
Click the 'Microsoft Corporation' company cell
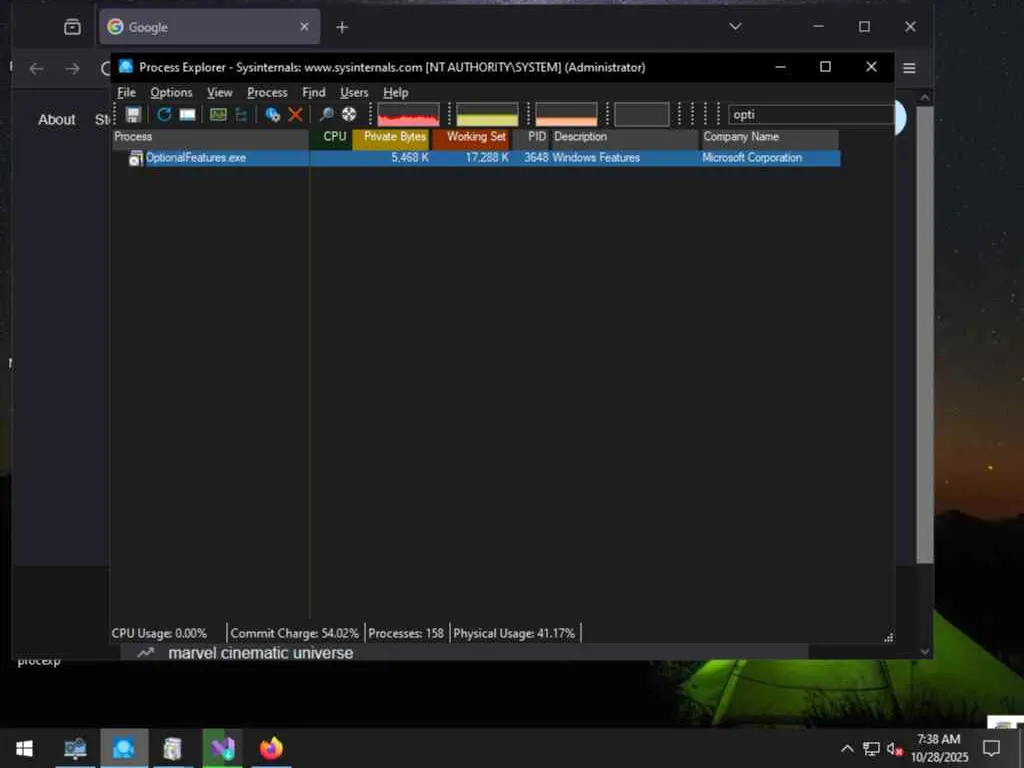tap(752, 158)
